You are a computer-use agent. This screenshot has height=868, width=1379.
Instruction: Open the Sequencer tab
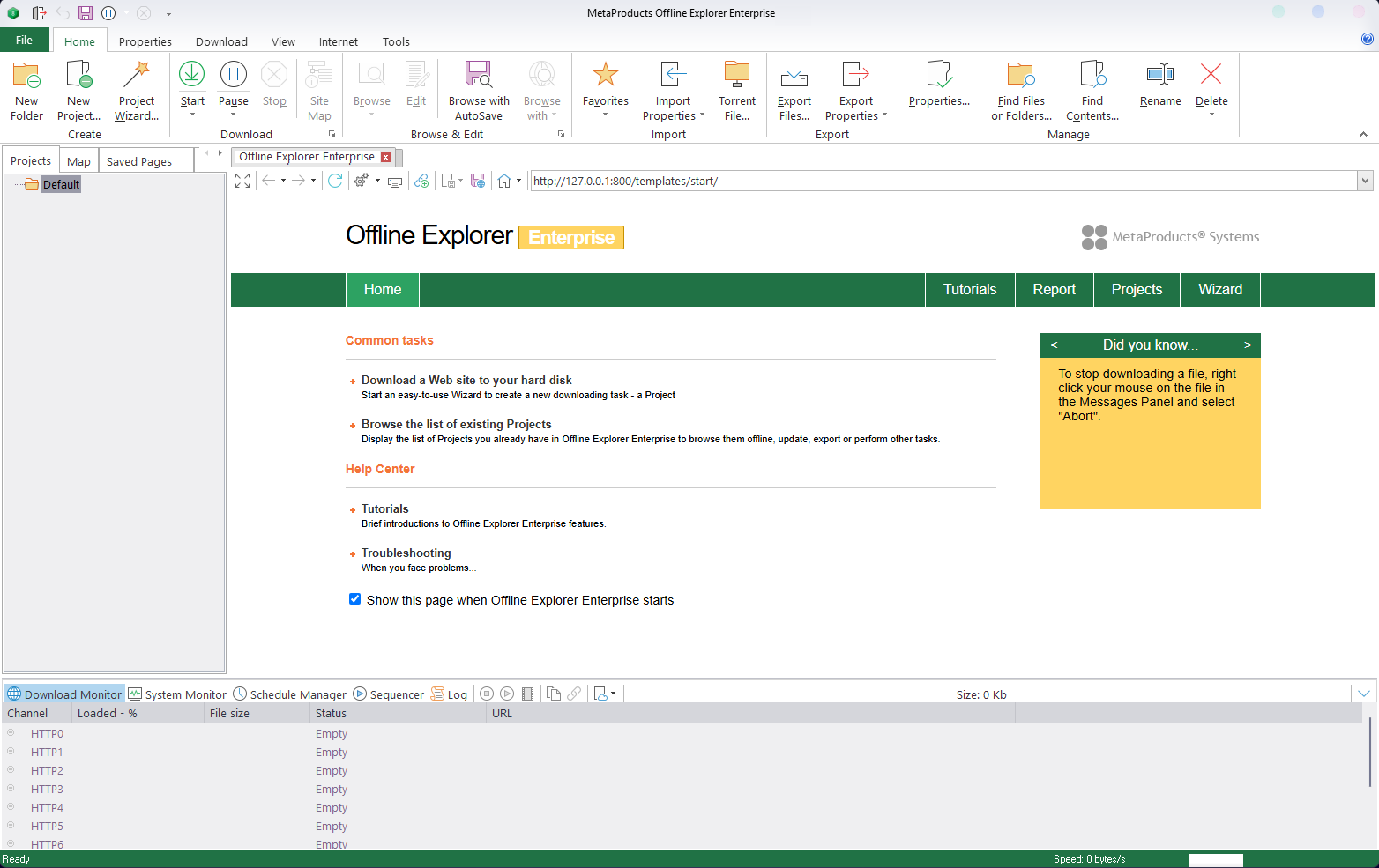(389, 694)
